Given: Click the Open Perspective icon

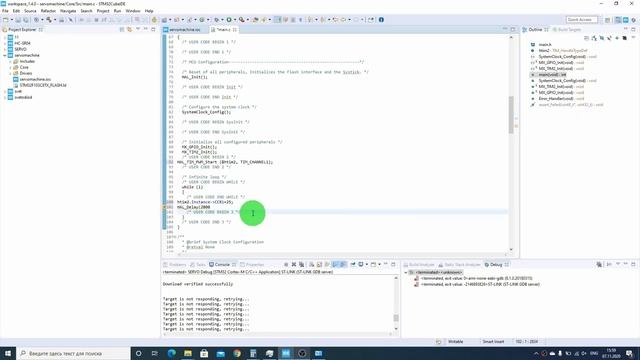Looking at the screenshot, I should click(x=607, y=20).
